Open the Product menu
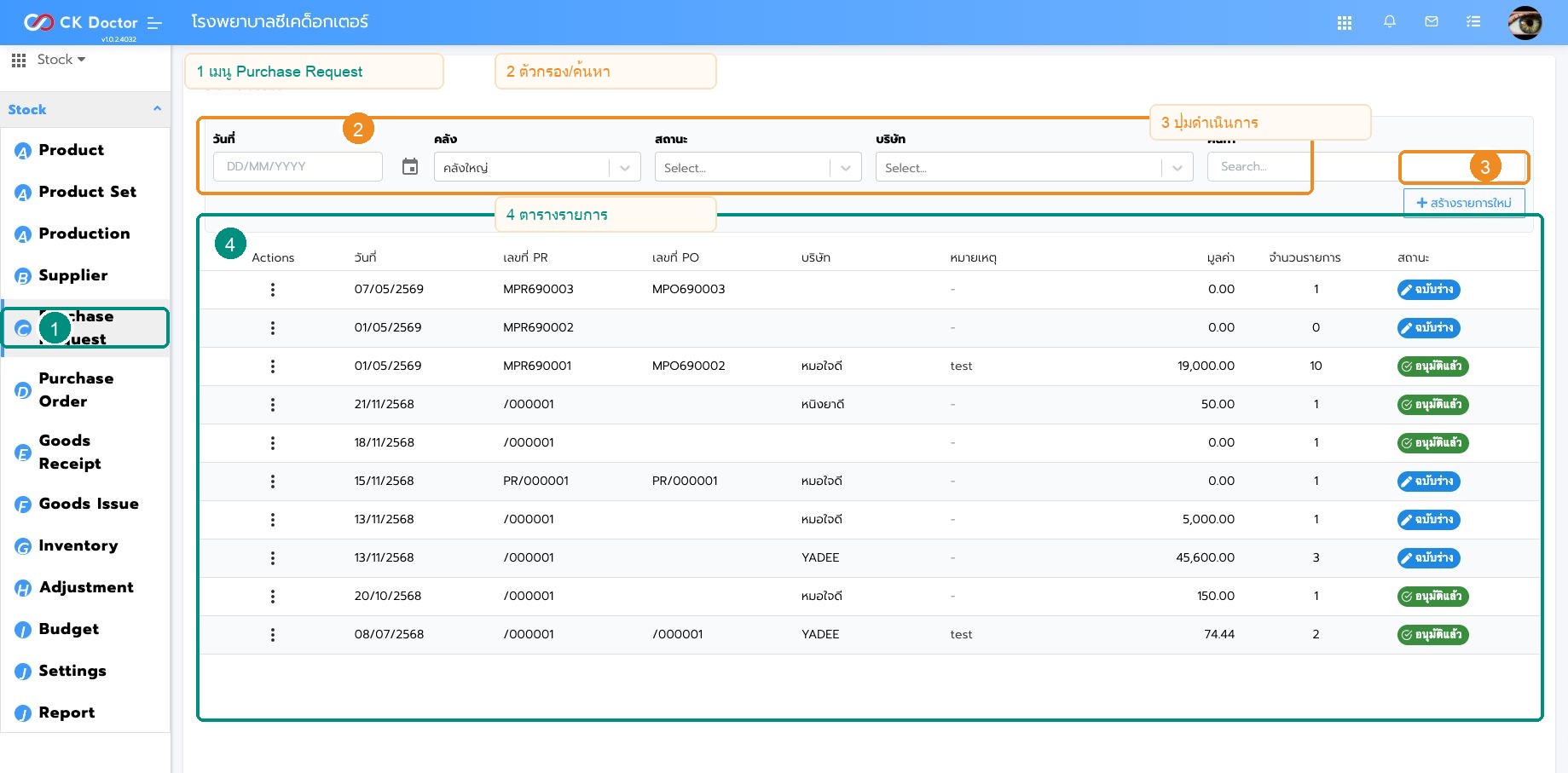The image size is (1568, 773). 72,150
